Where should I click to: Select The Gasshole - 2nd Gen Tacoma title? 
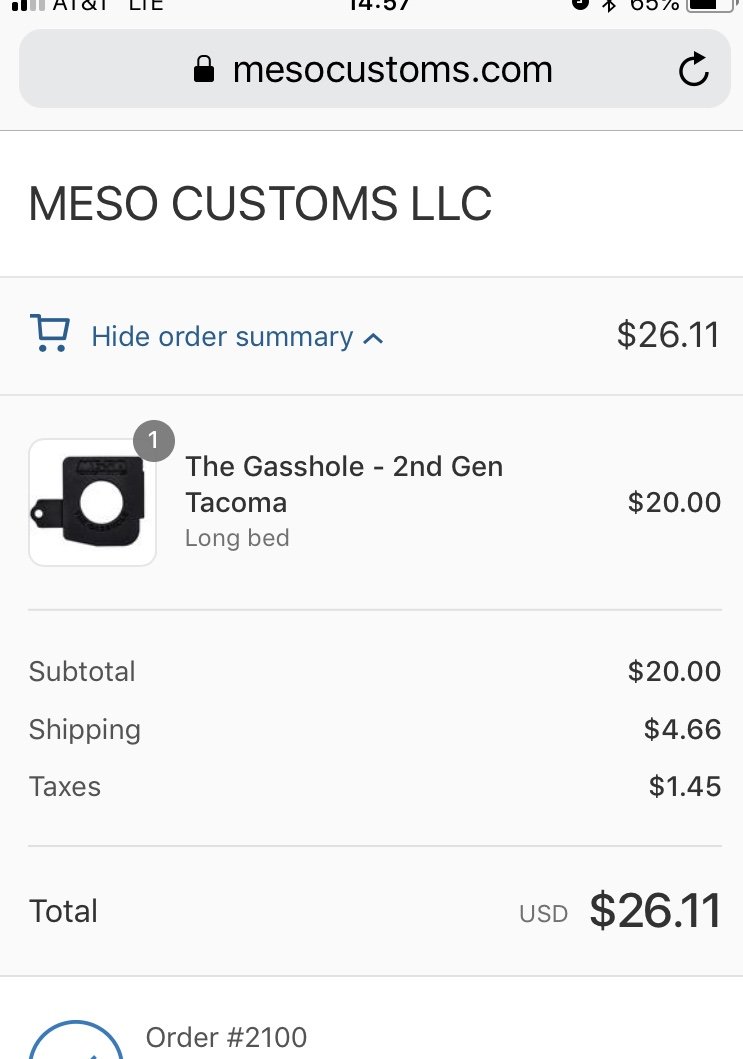[344, 484]
